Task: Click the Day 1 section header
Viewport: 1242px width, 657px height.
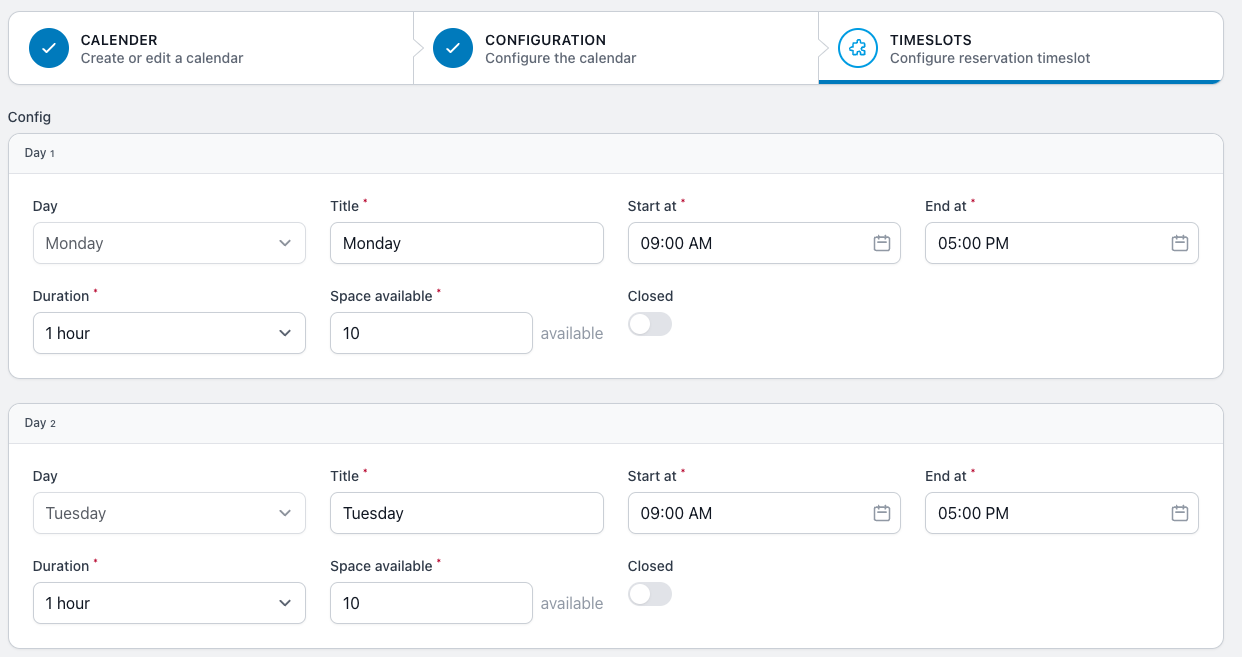Action: [x=616, y=153]
